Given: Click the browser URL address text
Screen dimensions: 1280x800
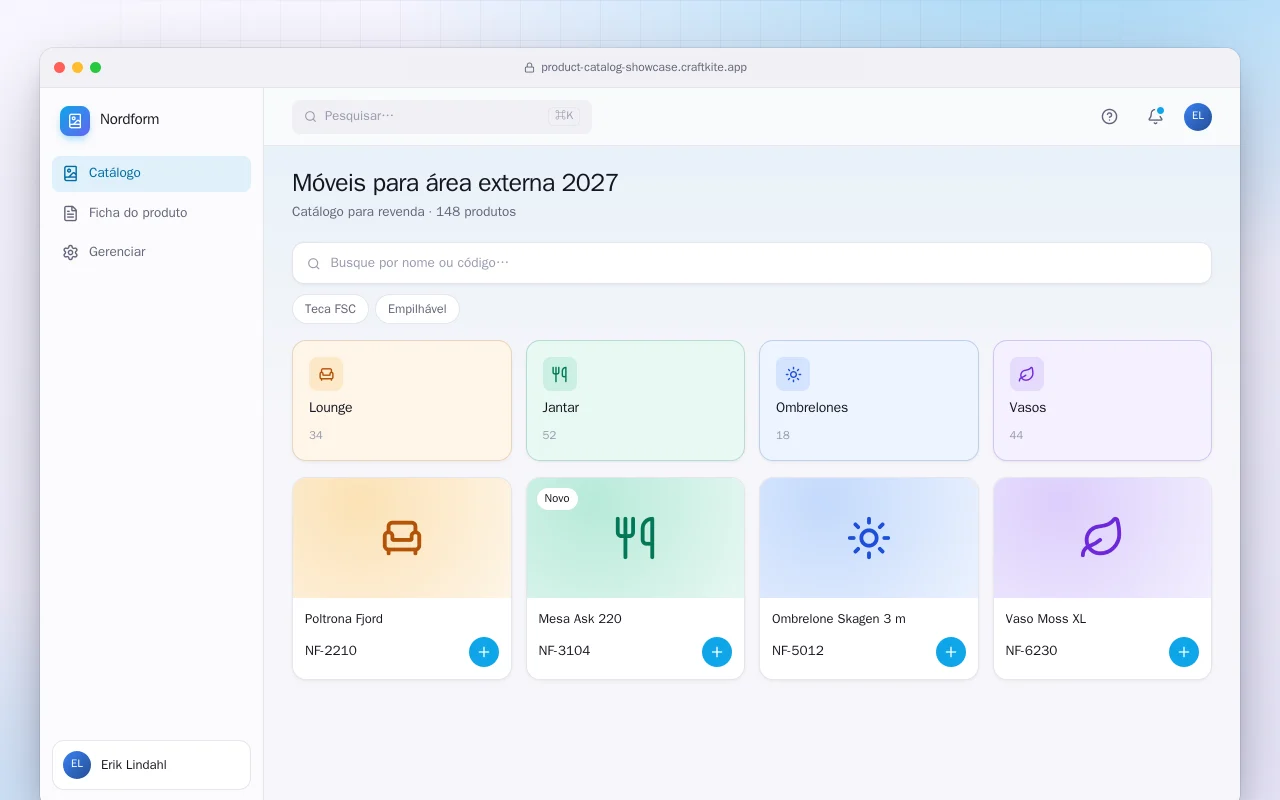Looking at the screenshot, I should coord(644,68).
